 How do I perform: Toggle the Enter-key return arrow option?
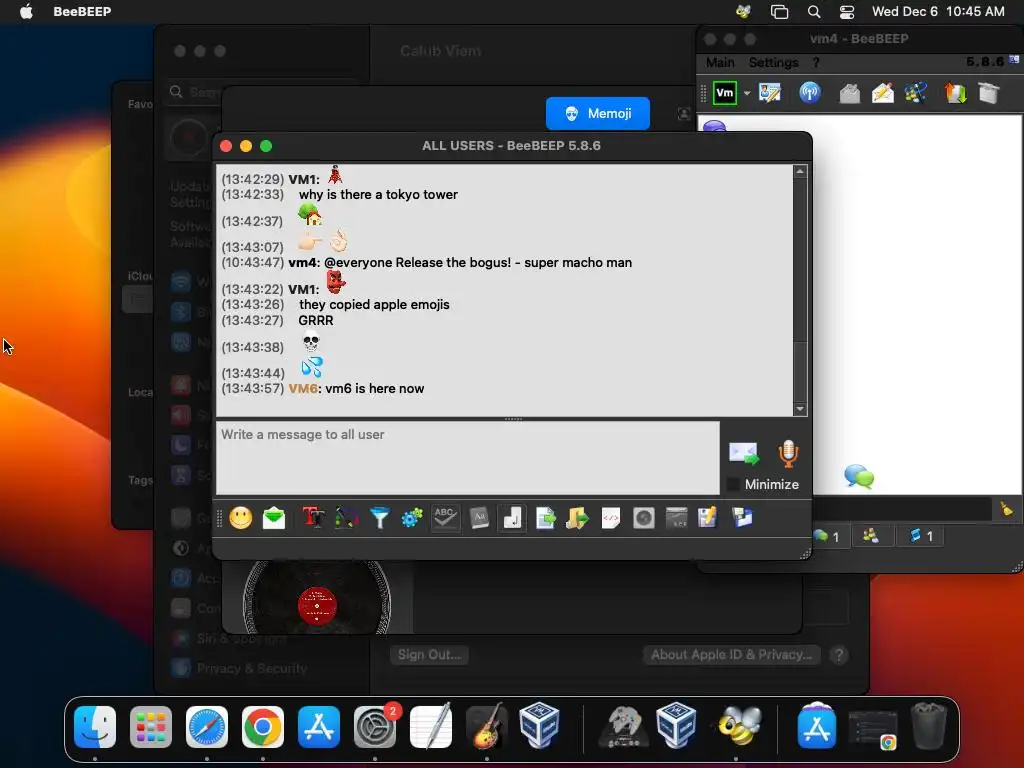512,519
